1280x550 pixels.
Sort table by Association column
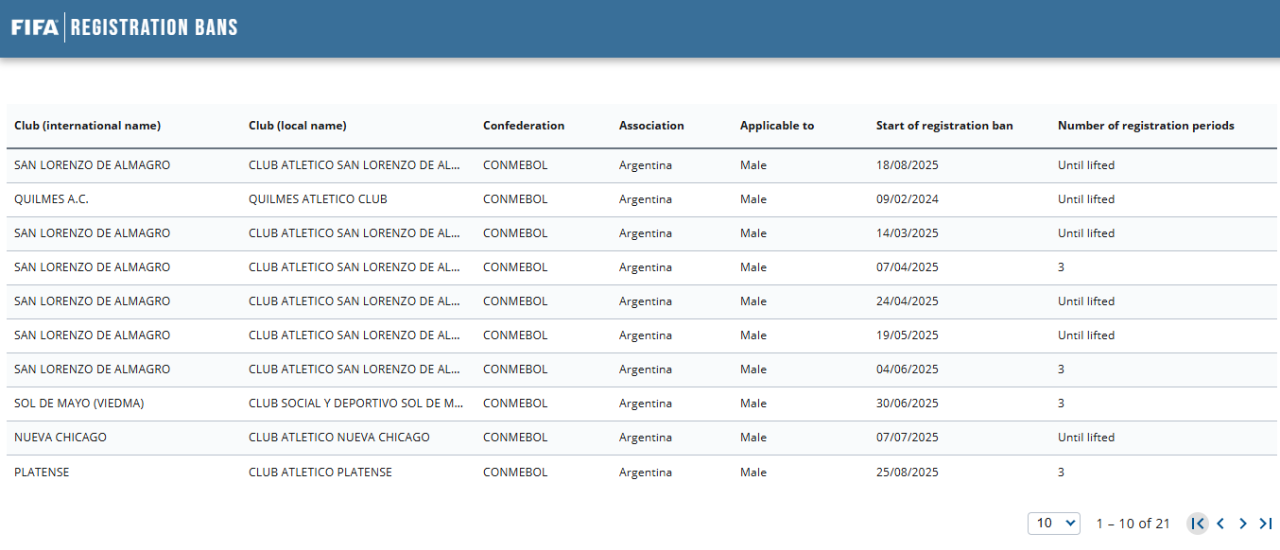click(651, 126)
